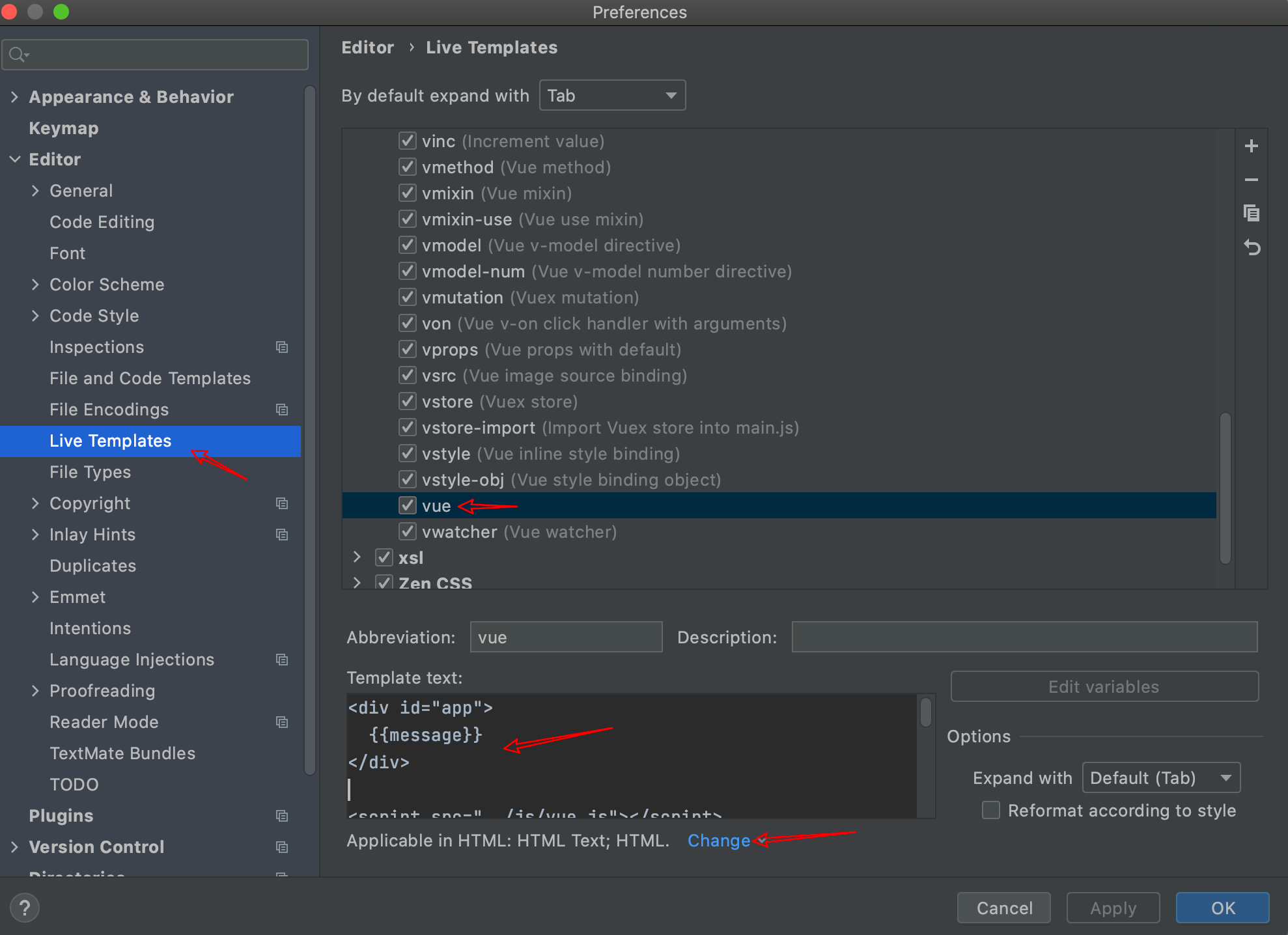The height and width of the screenshot is (935, 1288).
Task: Open Keymap settings
Action: (64, 128)
